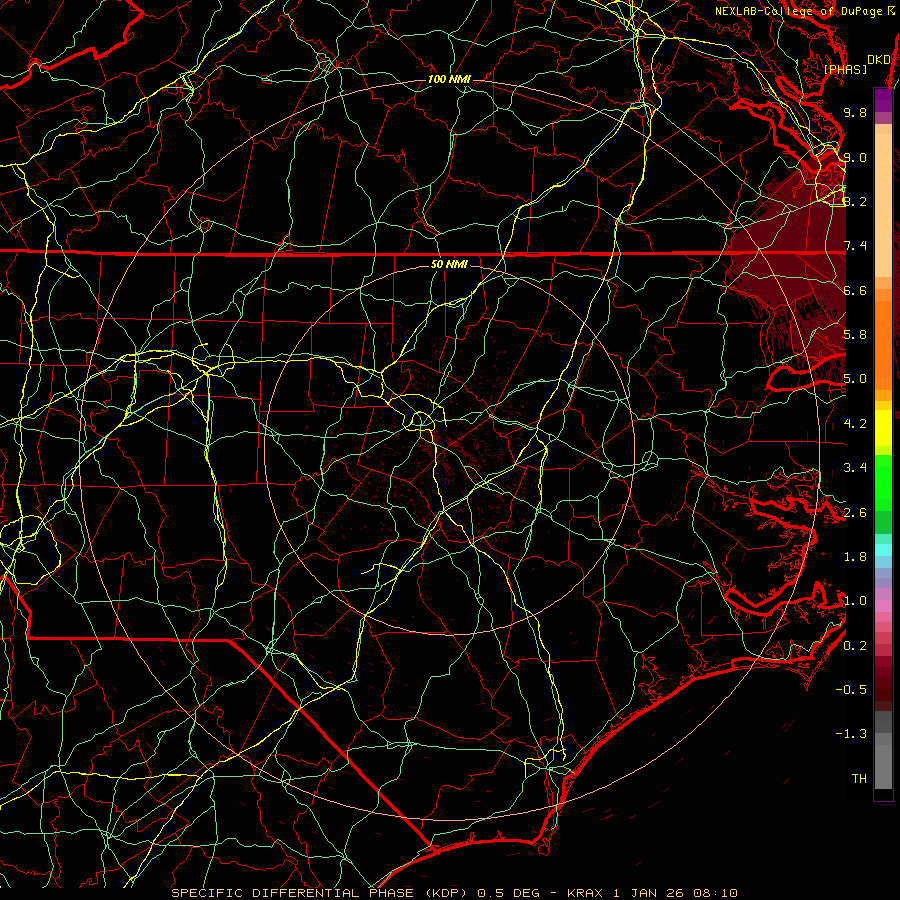The width and height of the screenshot is (900, 900).
Task: Click the -1.3 legend value
Action: click(851, 734)
